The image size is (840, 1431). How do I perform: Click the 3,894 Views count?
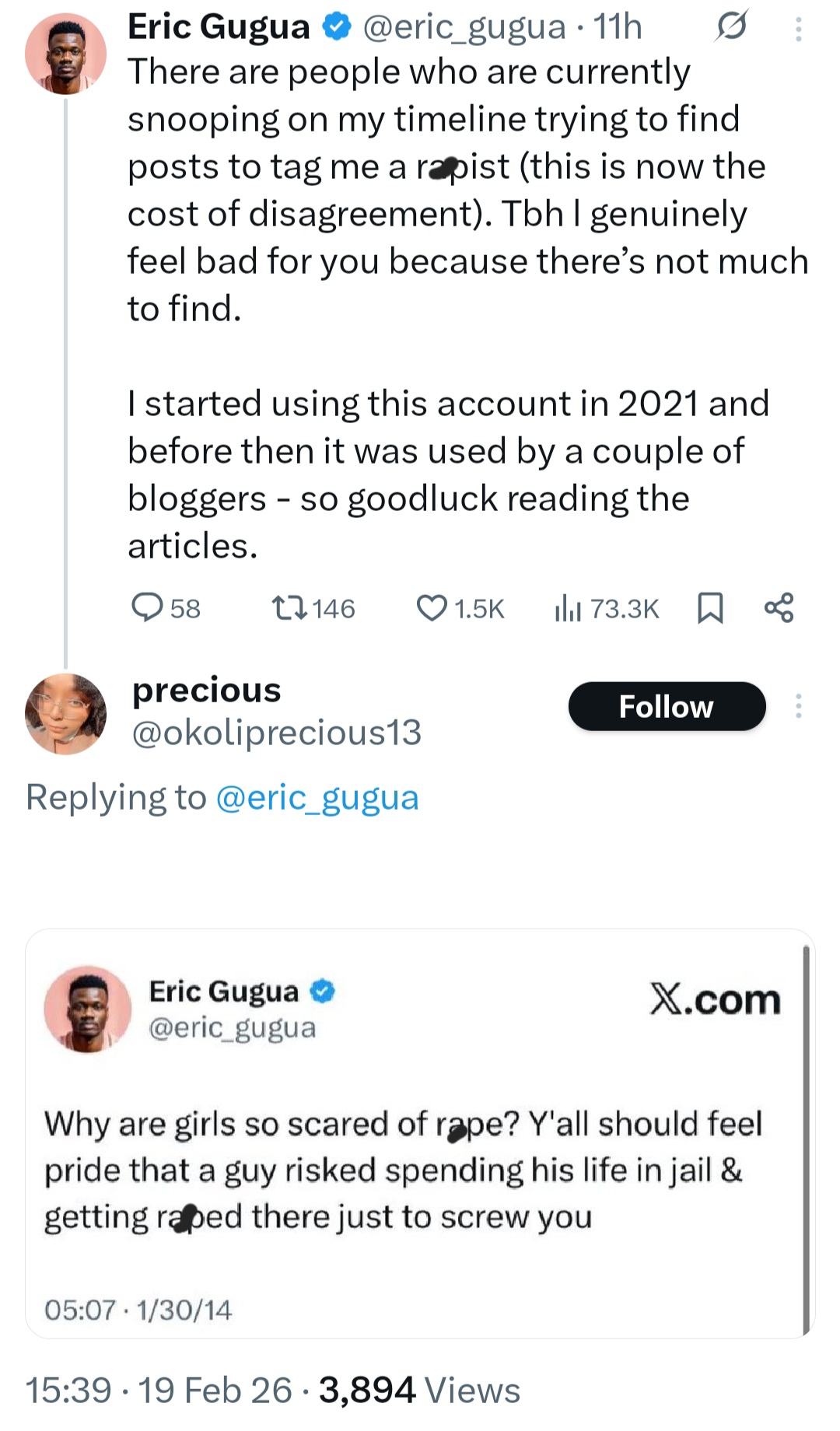pos(419,1390)
